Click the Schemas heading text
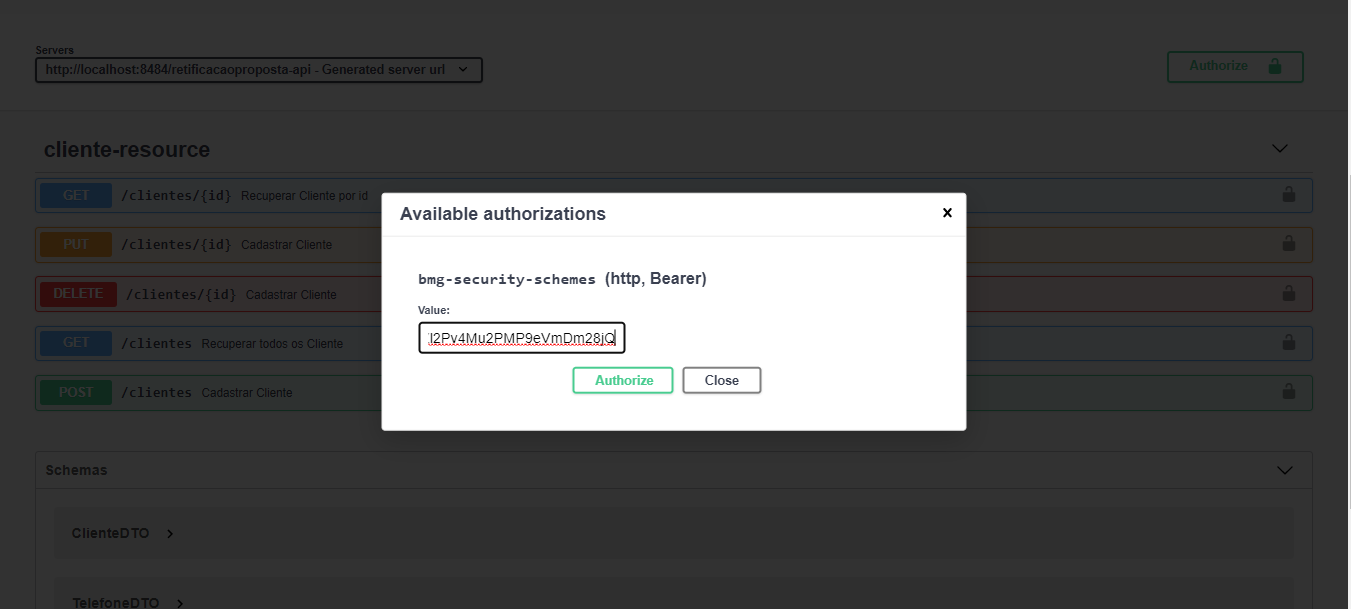 pyautogui.click(x=76, y=470)
